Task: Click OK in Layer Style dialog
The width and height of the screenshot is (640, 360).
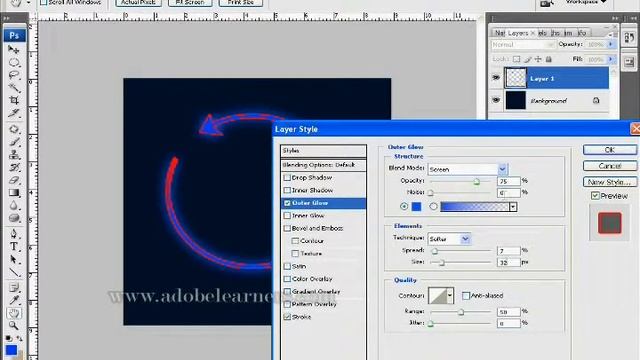Action: 610,150
